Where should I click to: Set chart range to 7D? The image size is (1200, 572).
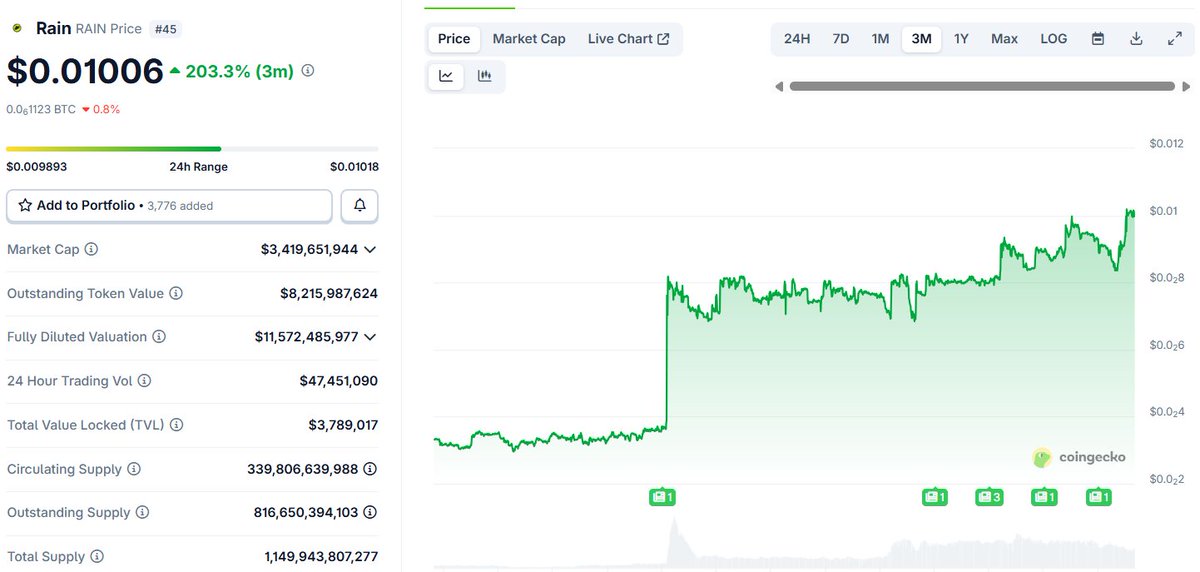point(841,39)
